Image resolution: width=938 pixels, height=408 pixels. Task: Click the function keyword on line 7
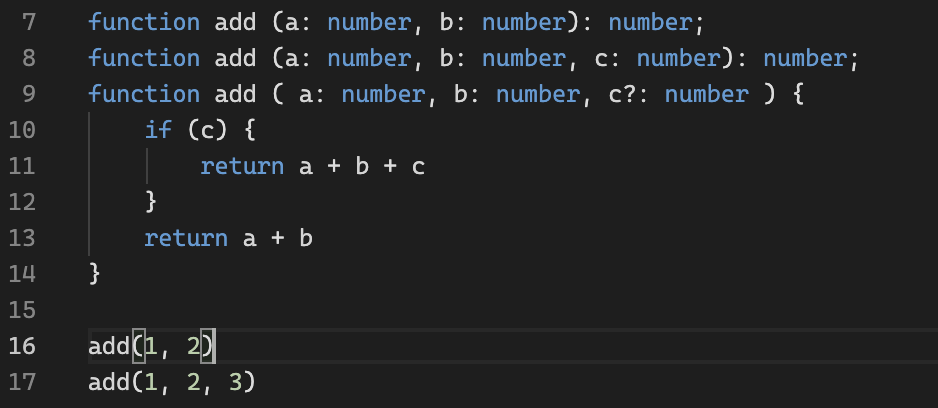tap(143, 22)
